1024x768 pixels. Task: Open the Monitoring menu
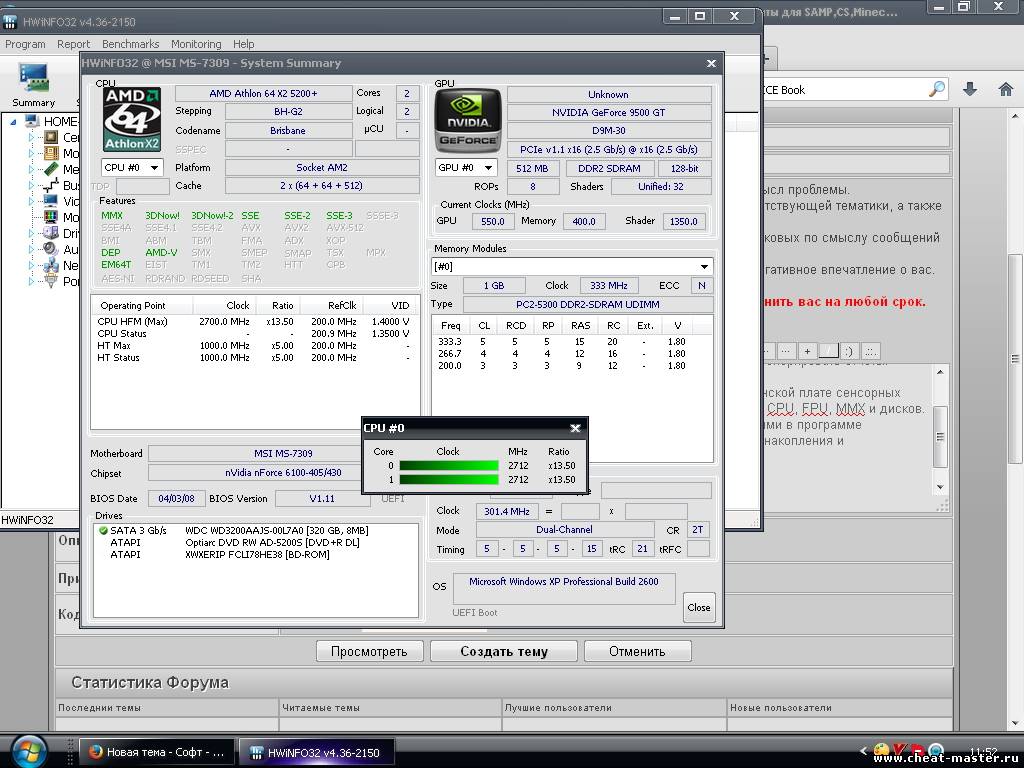tap(196, 44)
